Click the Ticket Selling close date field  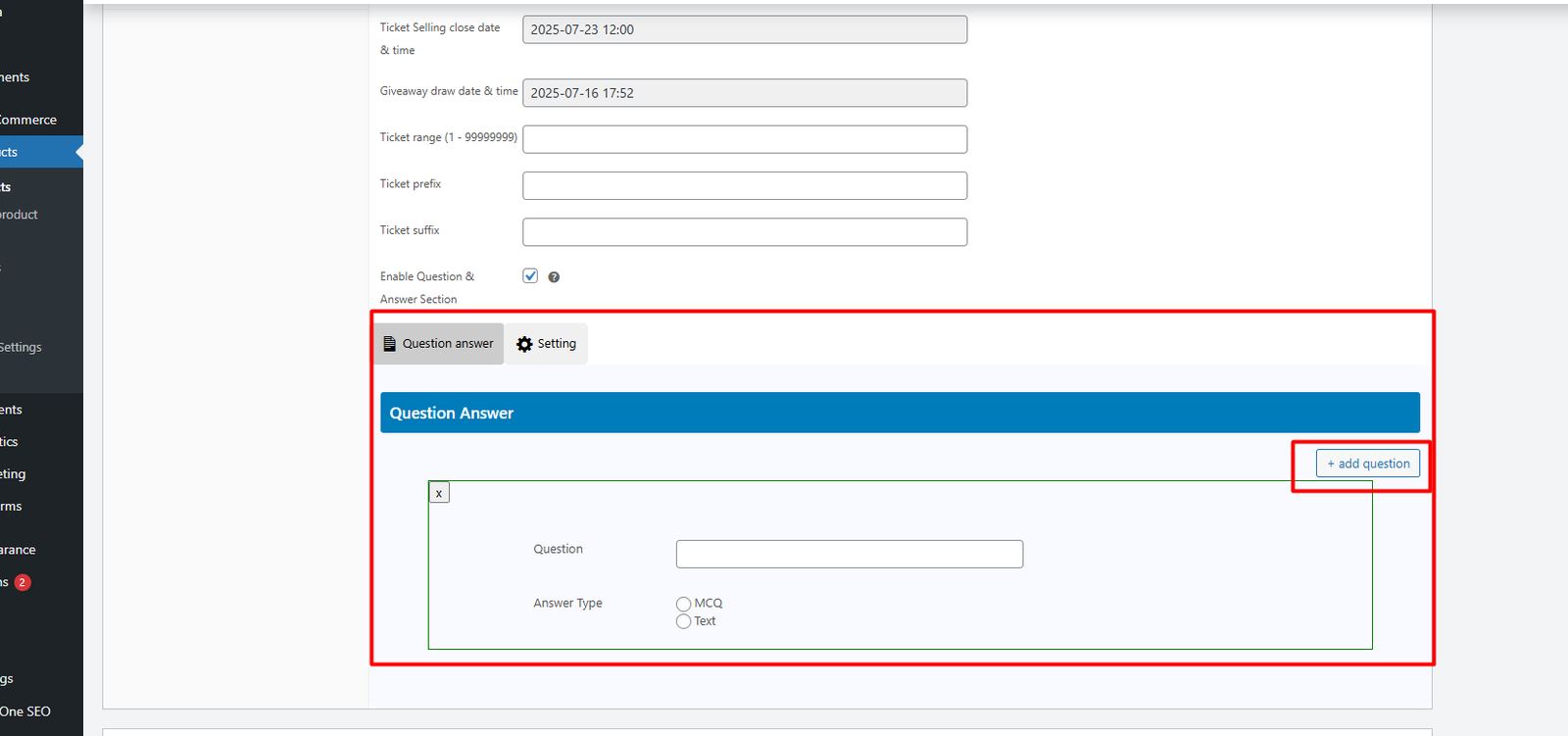(x=744, y=29)
